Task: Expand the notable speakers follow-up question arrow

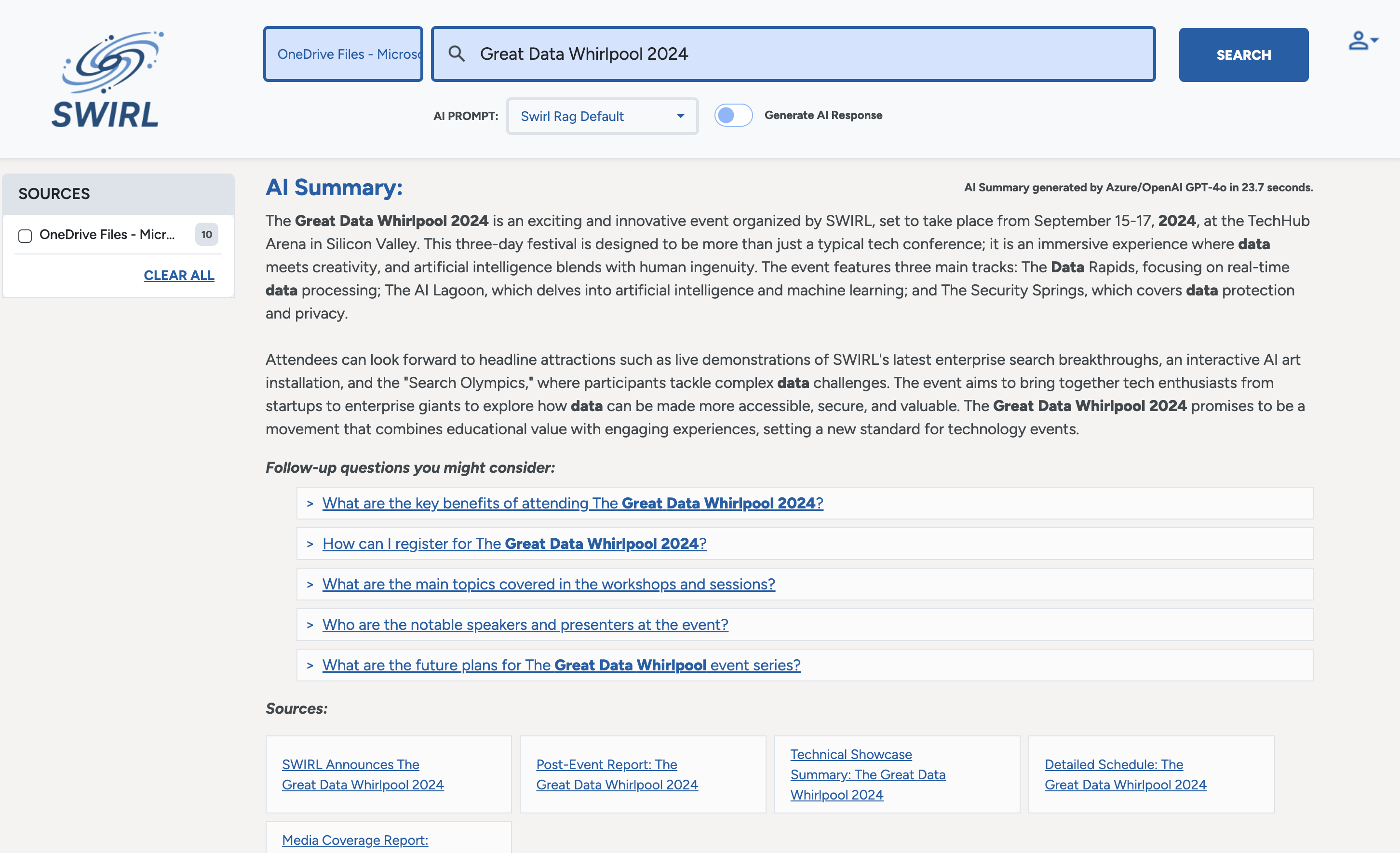Action: pyautogui.click(x=310, y=625)
